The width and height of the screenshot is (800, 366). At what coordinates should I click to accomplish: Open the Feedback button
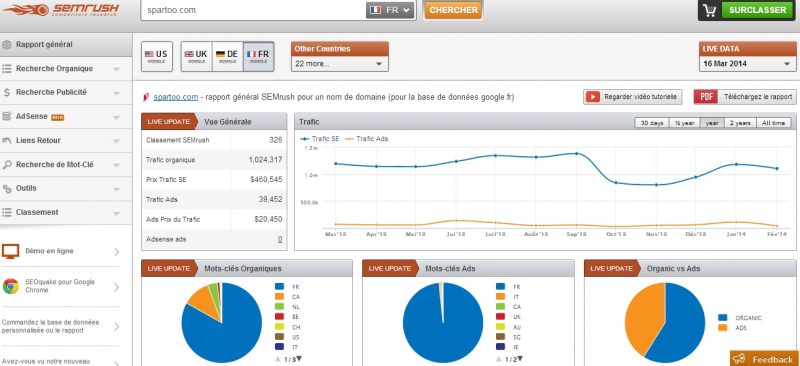(764, 359)
